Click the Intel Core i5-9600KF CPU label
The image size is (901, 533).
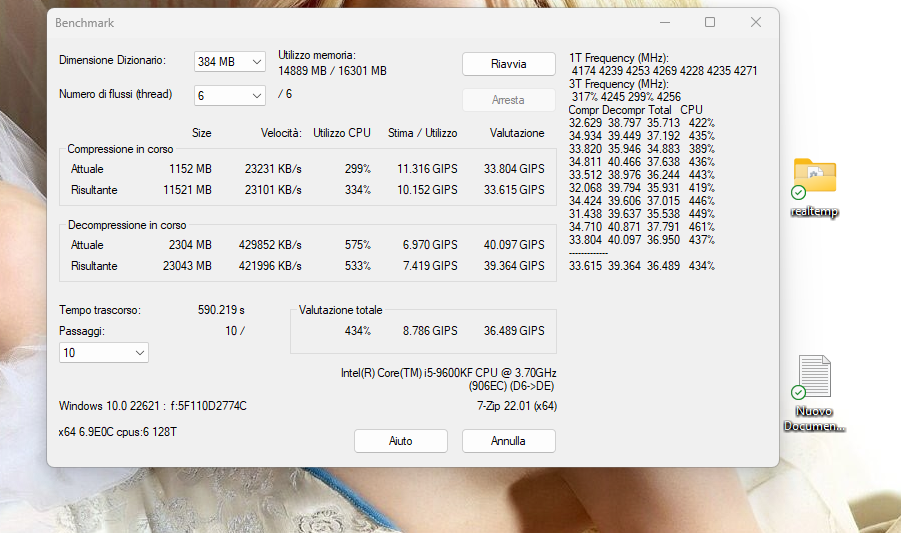pos(448,373)
